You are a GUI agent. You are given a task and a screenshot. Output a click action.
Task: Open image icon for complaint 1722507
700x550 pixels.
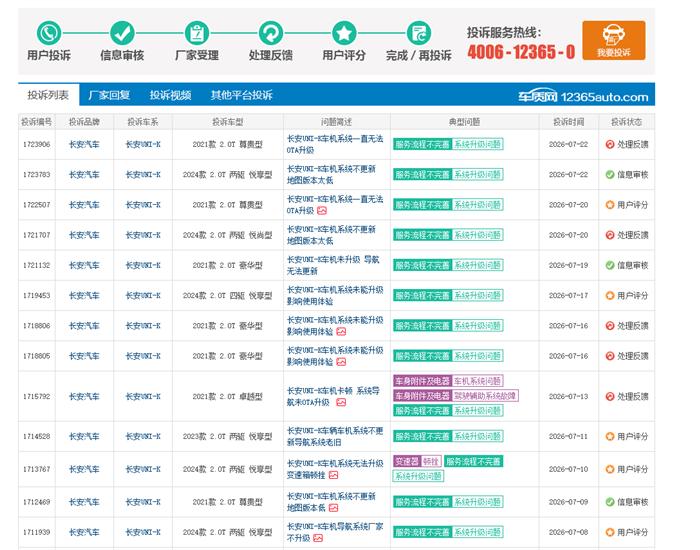coord(322,211)
